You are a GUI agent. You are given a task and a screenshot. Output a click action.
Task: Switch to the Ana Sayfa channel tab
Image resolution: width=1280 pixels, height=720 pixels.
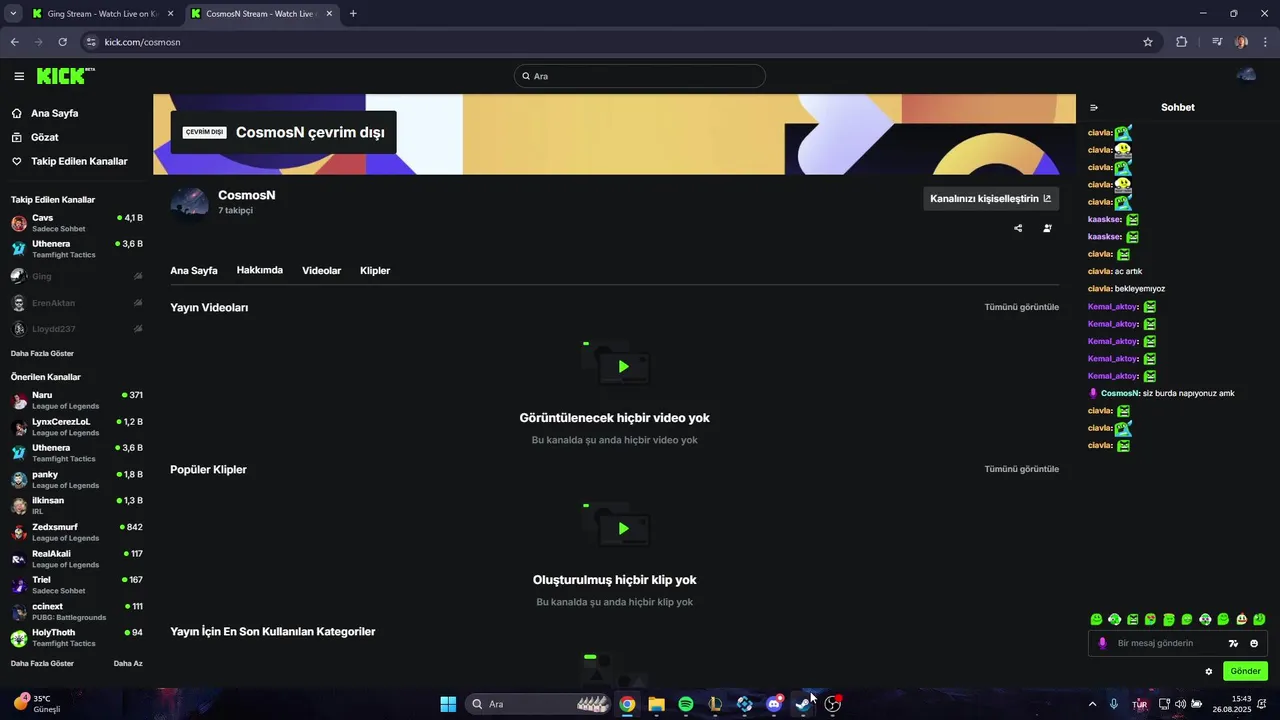coord(194,271)
